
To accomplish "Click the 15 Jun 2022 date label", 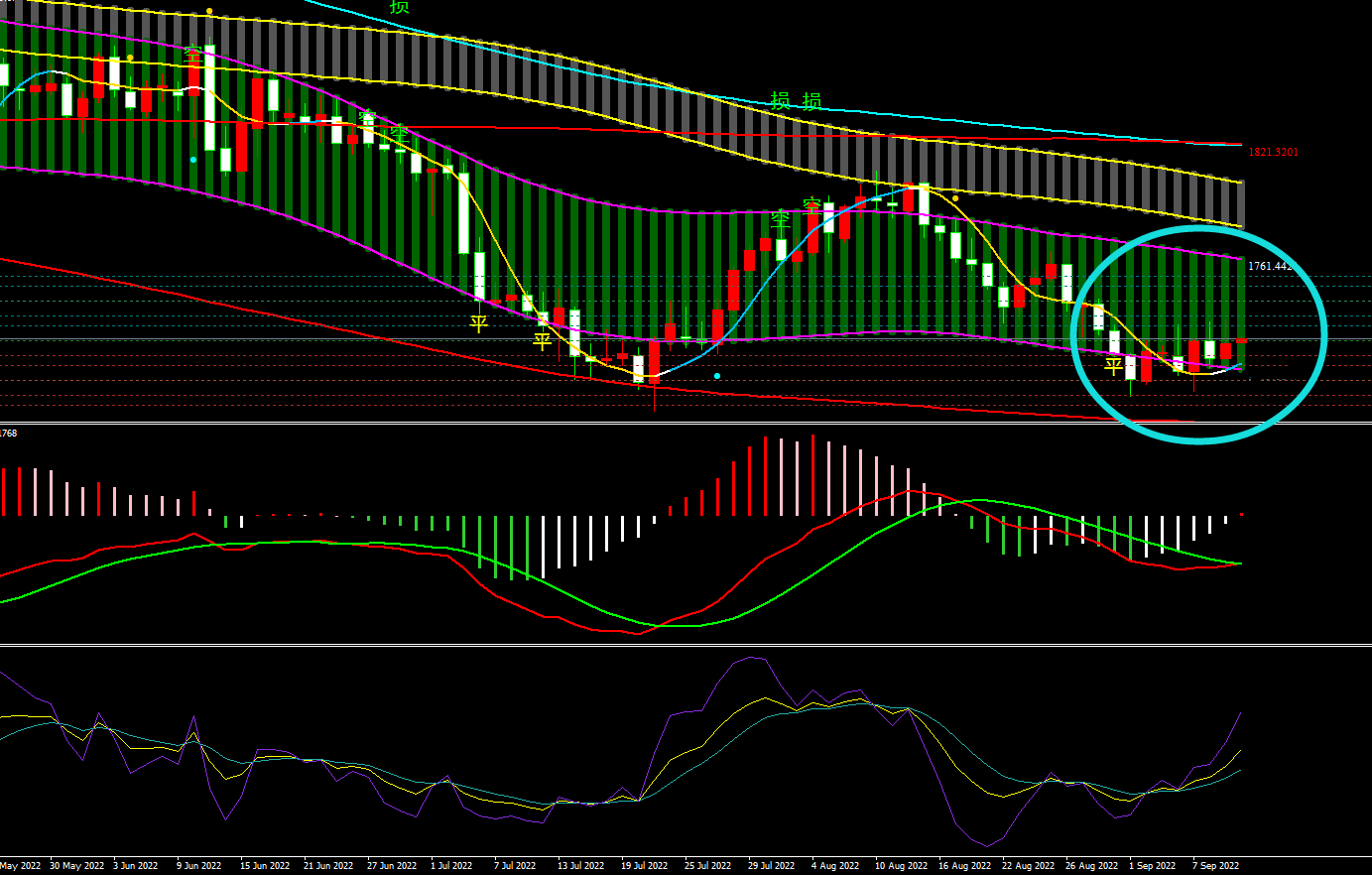I will pyautogui.click(x=265, y=866).
